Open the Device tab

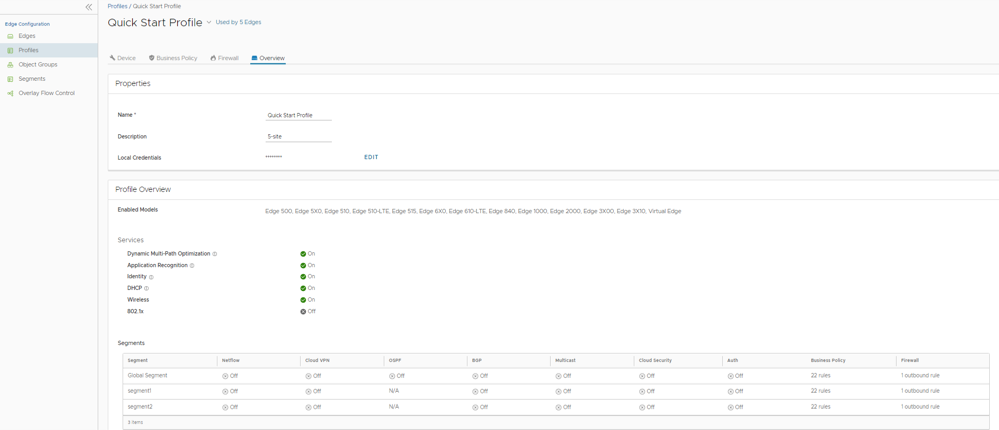coord(123,58)
